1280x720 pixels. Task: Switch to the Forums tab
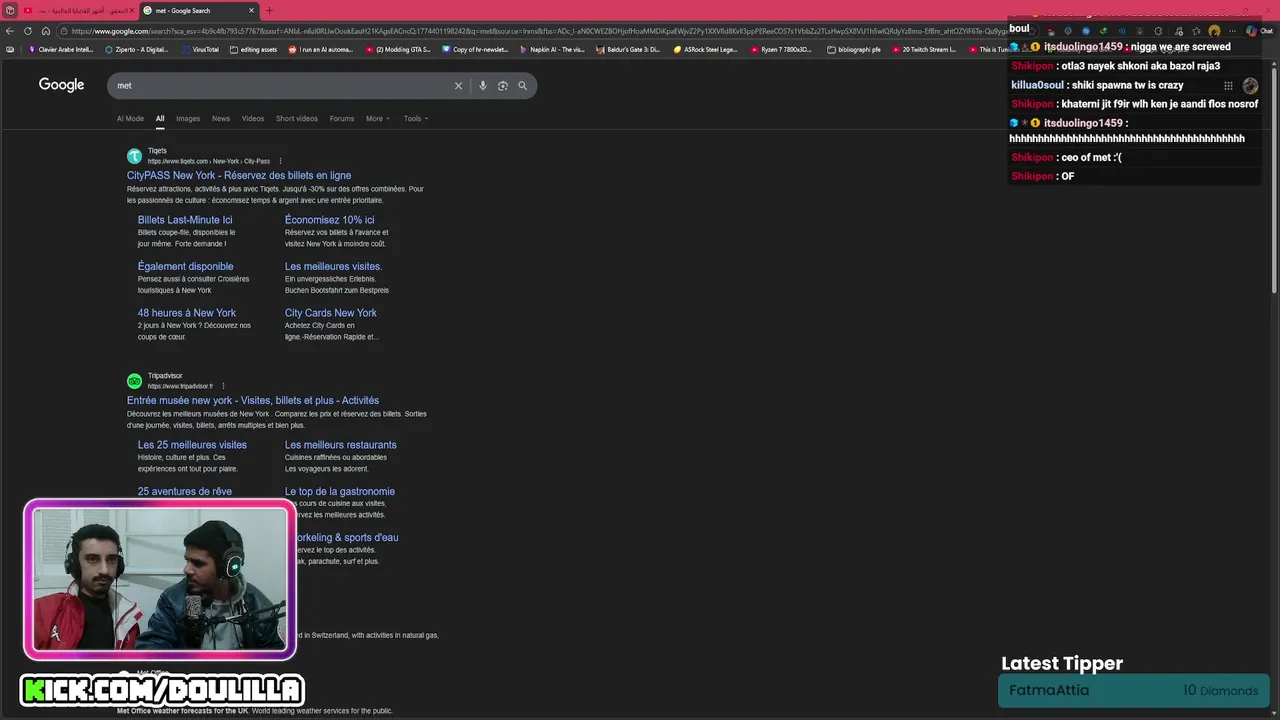point(342,119)
